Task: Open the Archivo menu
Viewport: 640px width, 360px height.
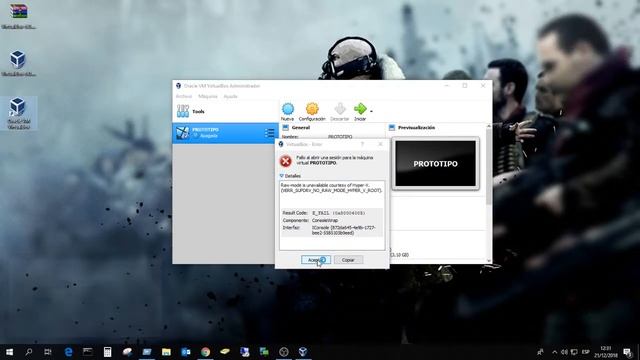Action: pos(184,96)
